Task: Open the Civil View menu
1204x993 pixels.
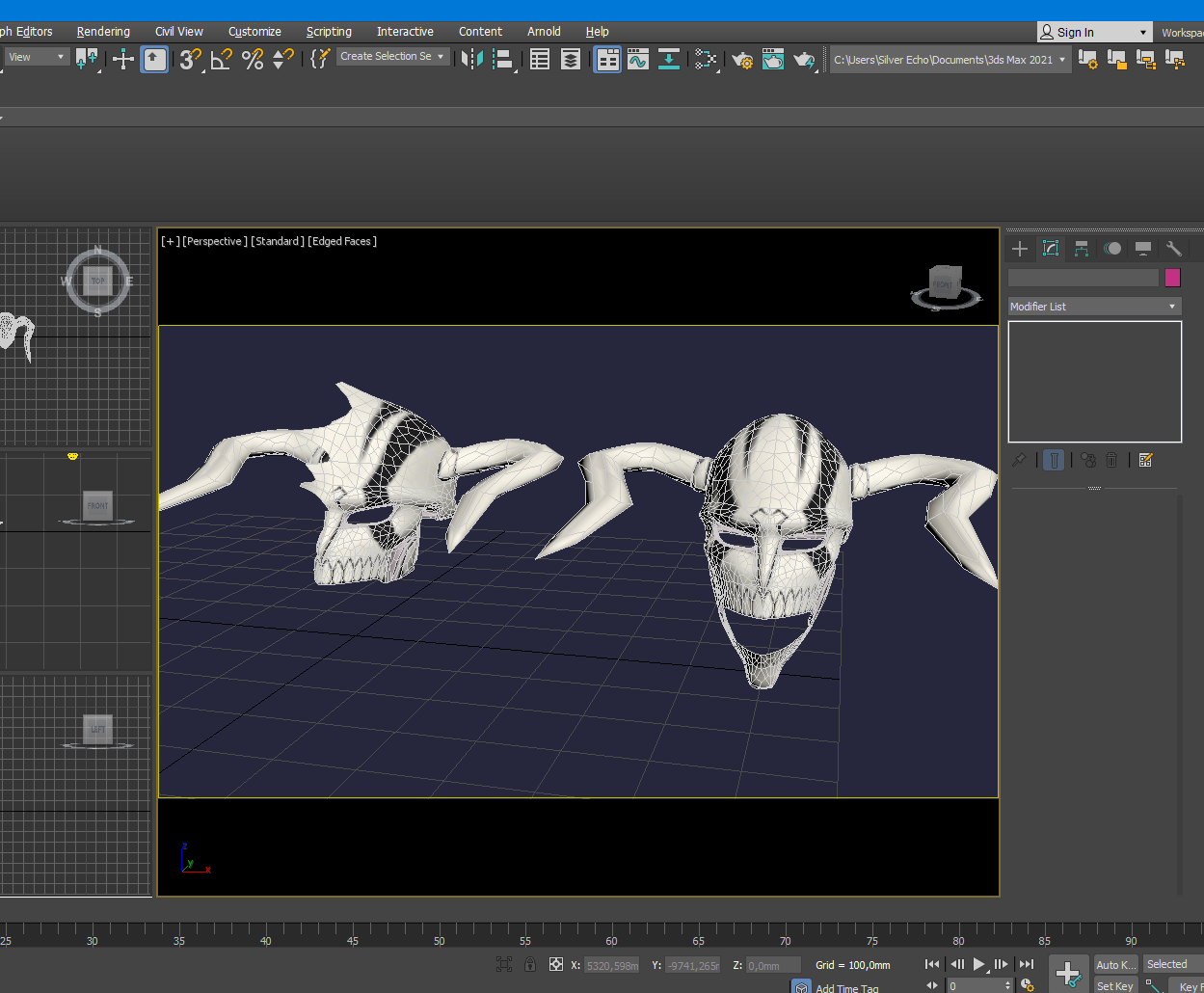Action: point(179,32)
